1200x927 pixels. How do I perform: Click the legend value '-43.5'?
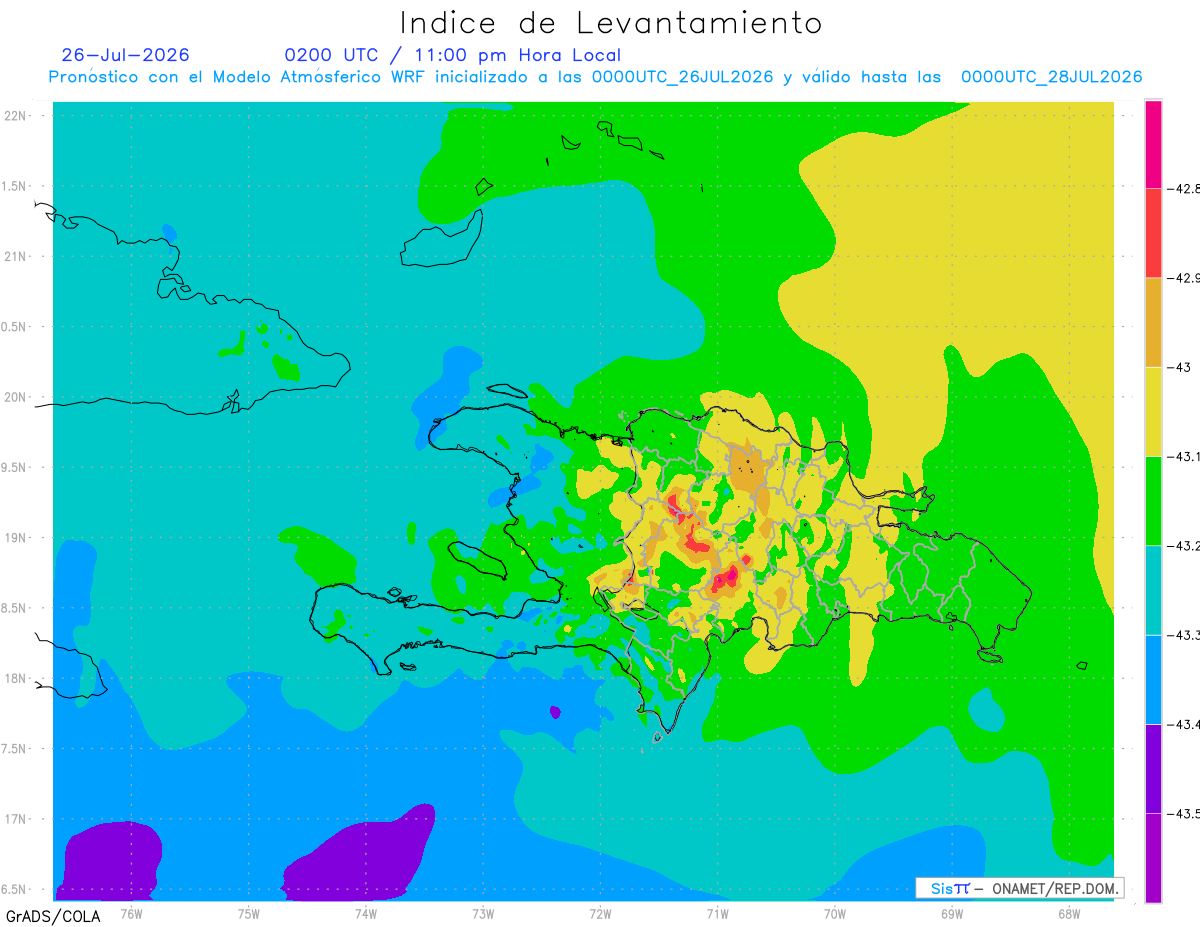coord(1184,814)
